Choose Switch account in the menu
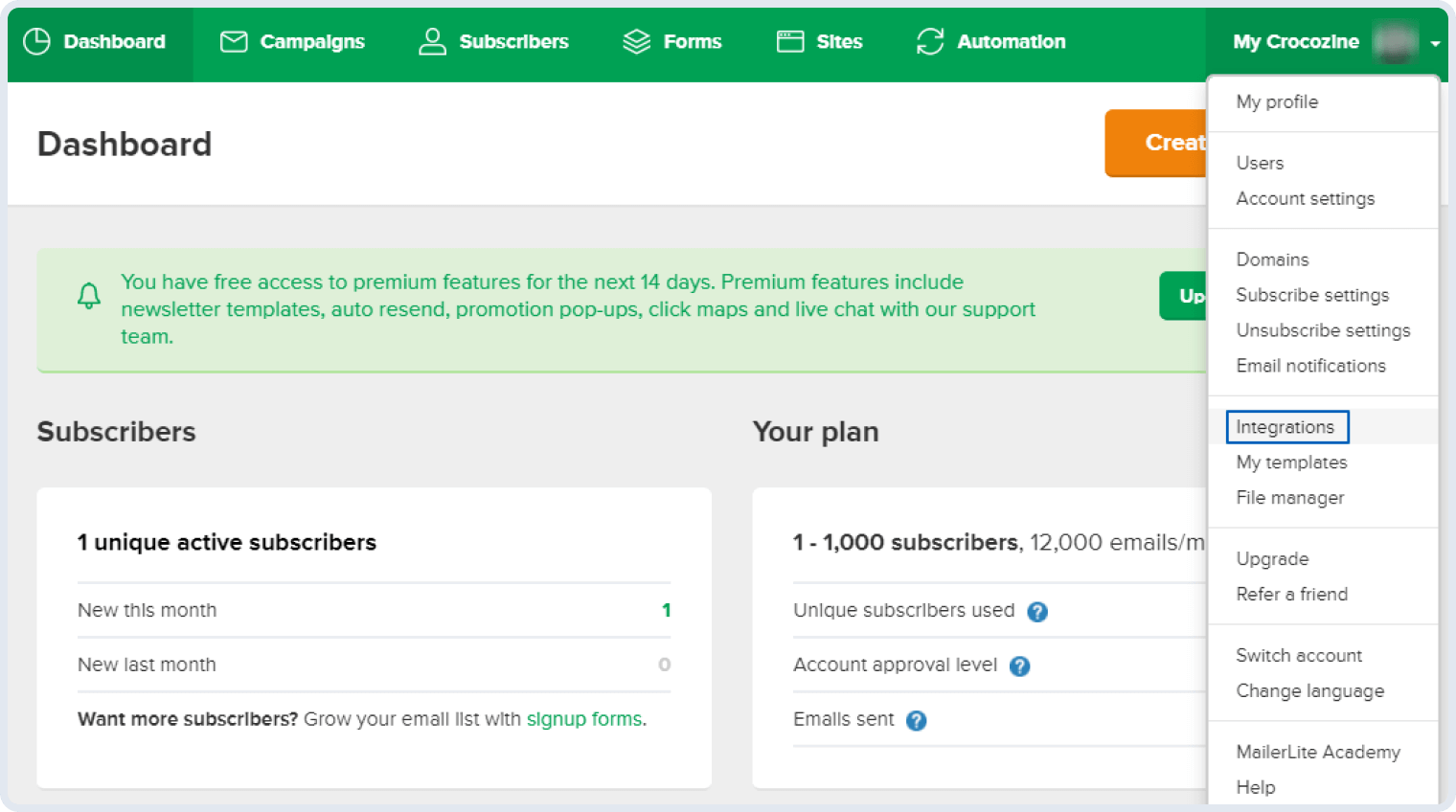1456x812 pixels. pyautogui.click(x=1299, y=655)
